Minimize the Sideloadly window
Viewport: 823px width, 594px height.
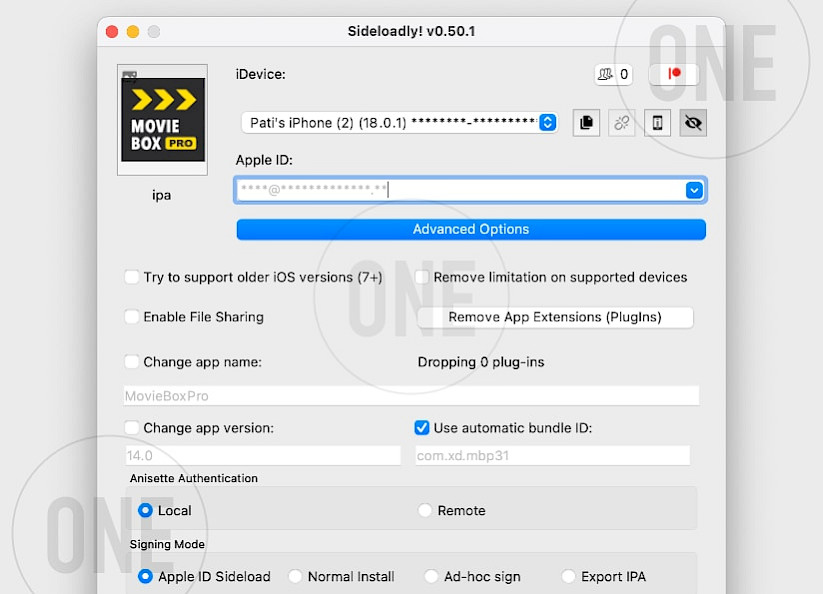click(x=133, y=31)
